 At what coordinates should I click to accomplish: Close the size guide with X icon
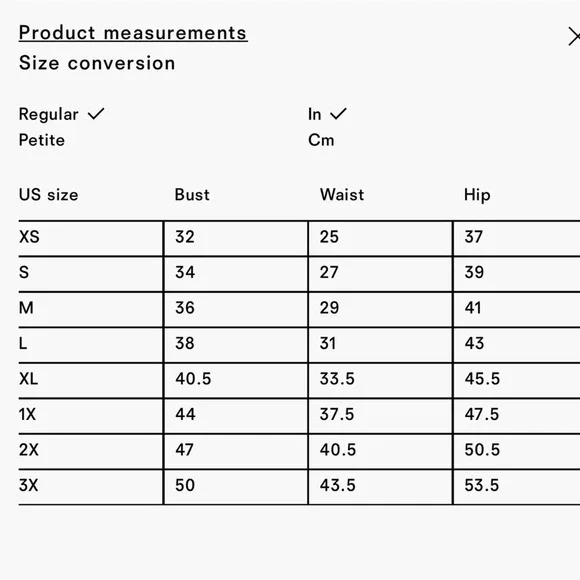click(574, 36)
